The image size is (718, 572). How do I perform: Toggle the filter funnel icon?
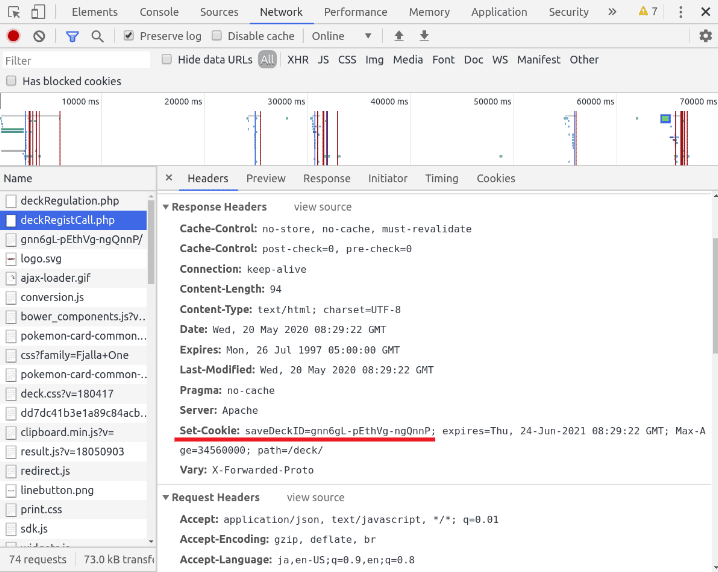pyautogui.click(x=72, y=36)
